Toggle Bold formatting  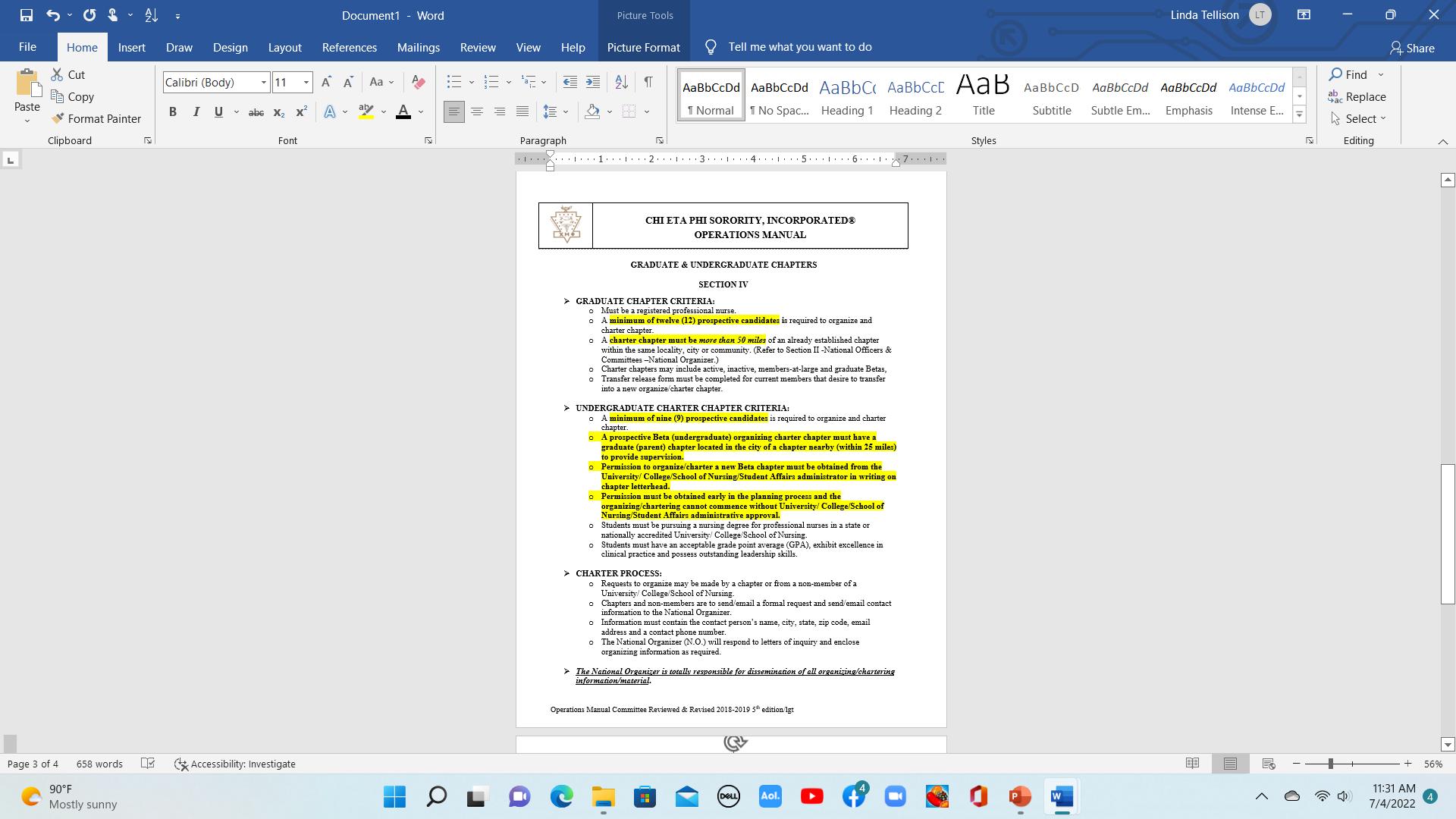tap(173, 112)
